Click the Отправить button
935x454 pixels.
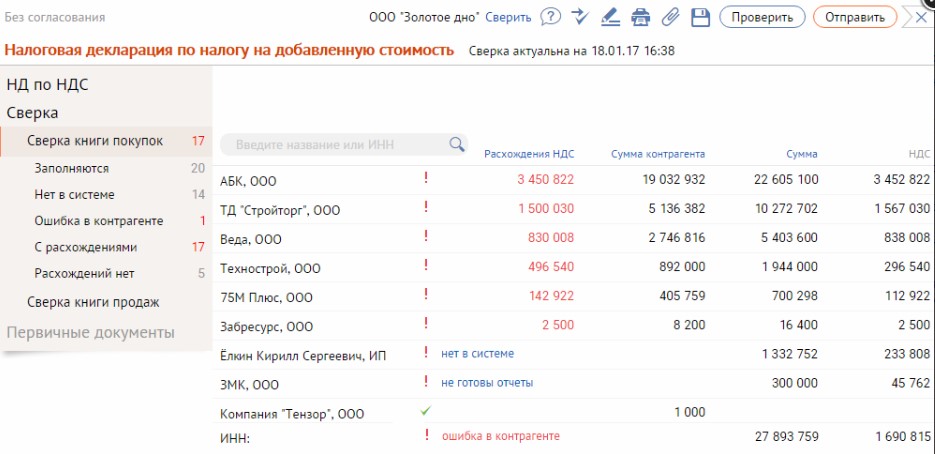(854, 17)
